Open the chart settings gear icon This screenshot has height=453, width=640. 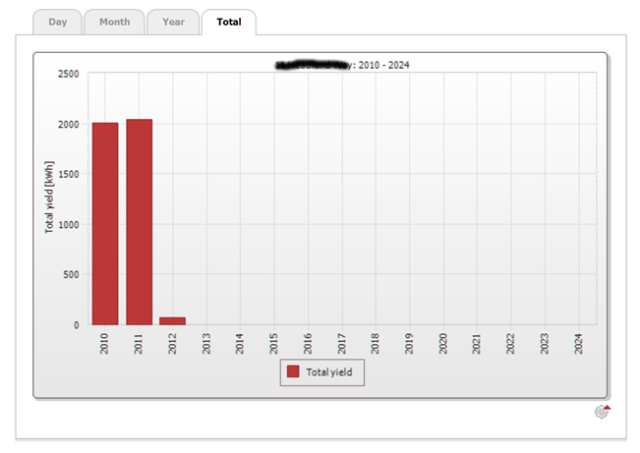(602, 412)
